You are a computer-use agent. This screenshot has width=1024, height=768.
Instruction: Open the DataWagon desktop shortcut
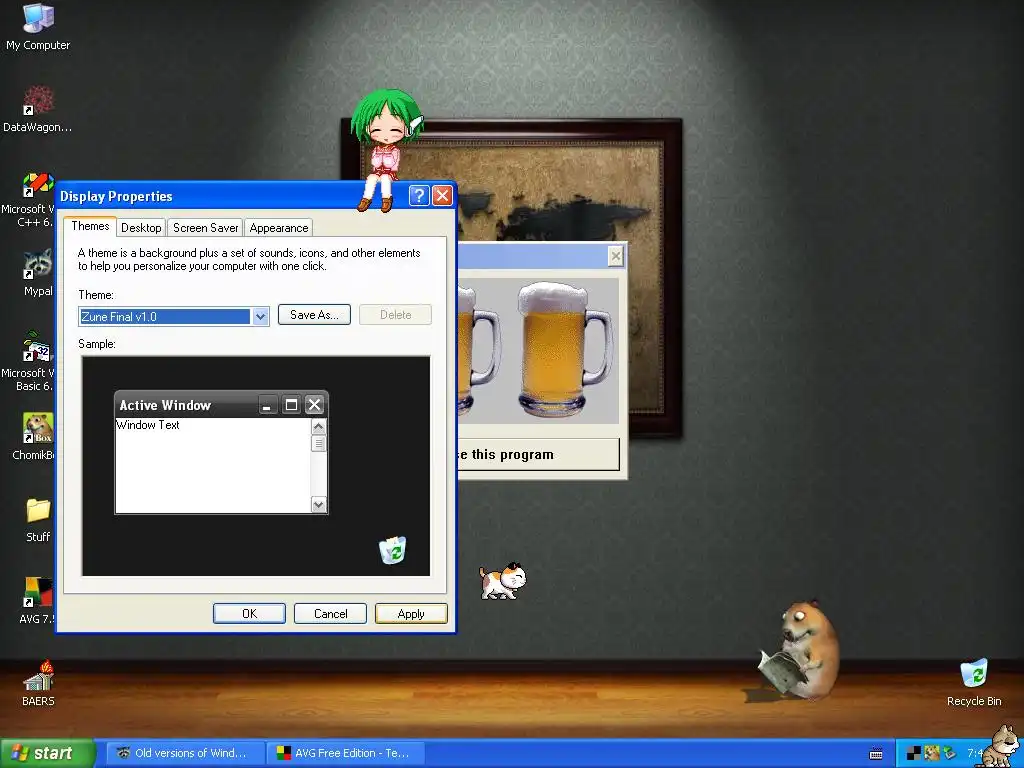(x=38, y=108)
